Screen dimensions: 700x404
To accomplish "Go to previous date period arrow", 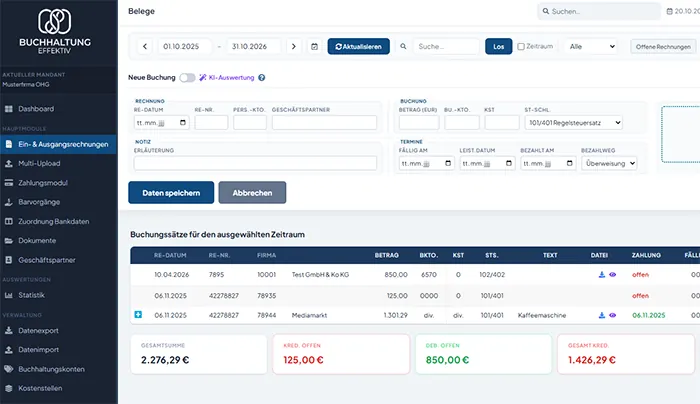I will 145,46.
